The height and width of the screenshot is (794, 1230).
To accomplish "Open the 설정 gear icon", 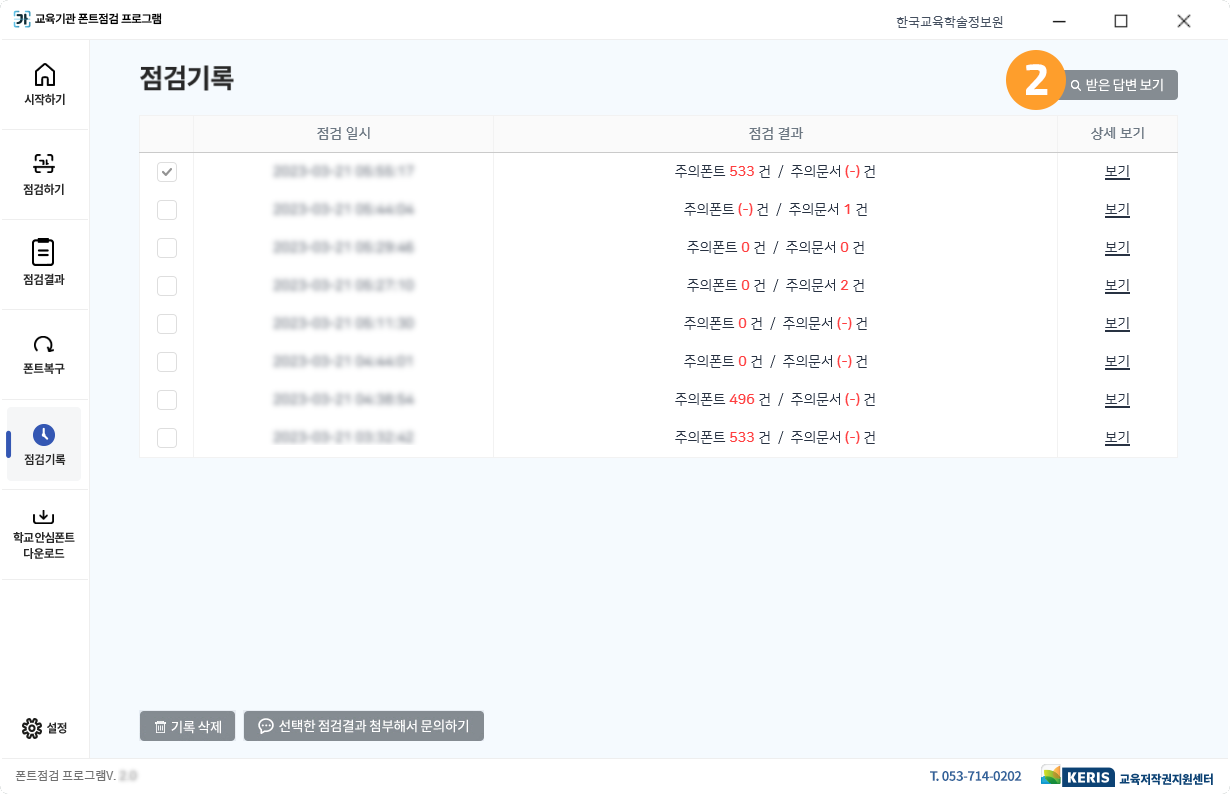I will coord(32,728).
